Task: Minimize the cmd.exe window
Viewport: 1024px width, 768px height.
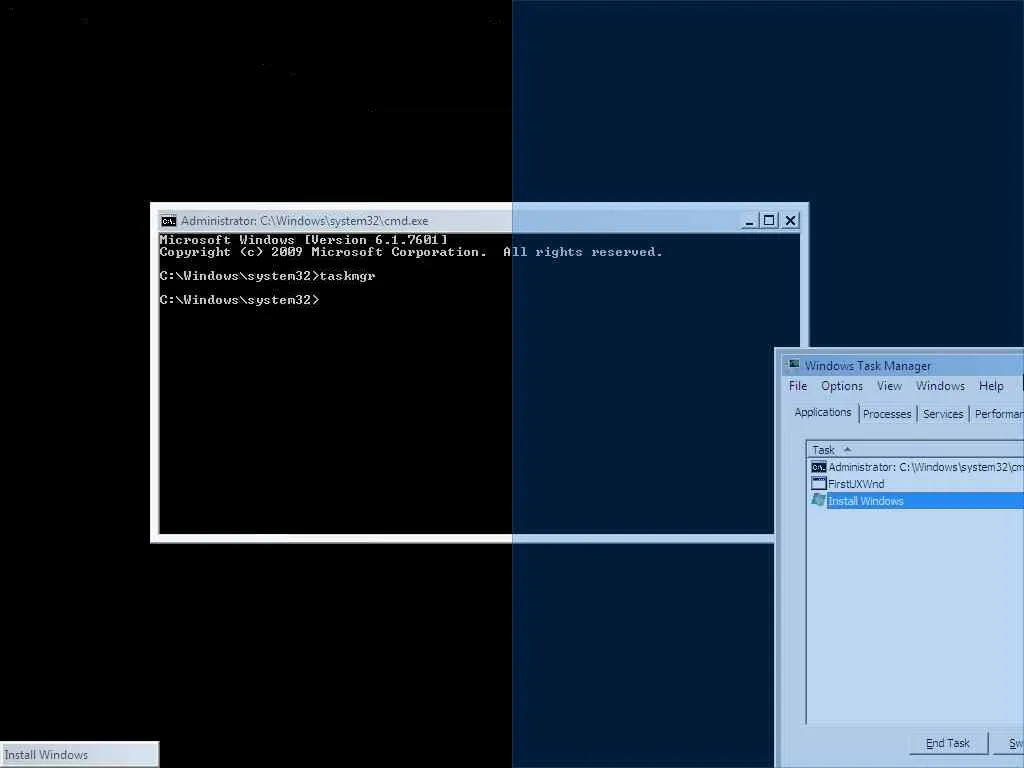Action: (749, 221)
